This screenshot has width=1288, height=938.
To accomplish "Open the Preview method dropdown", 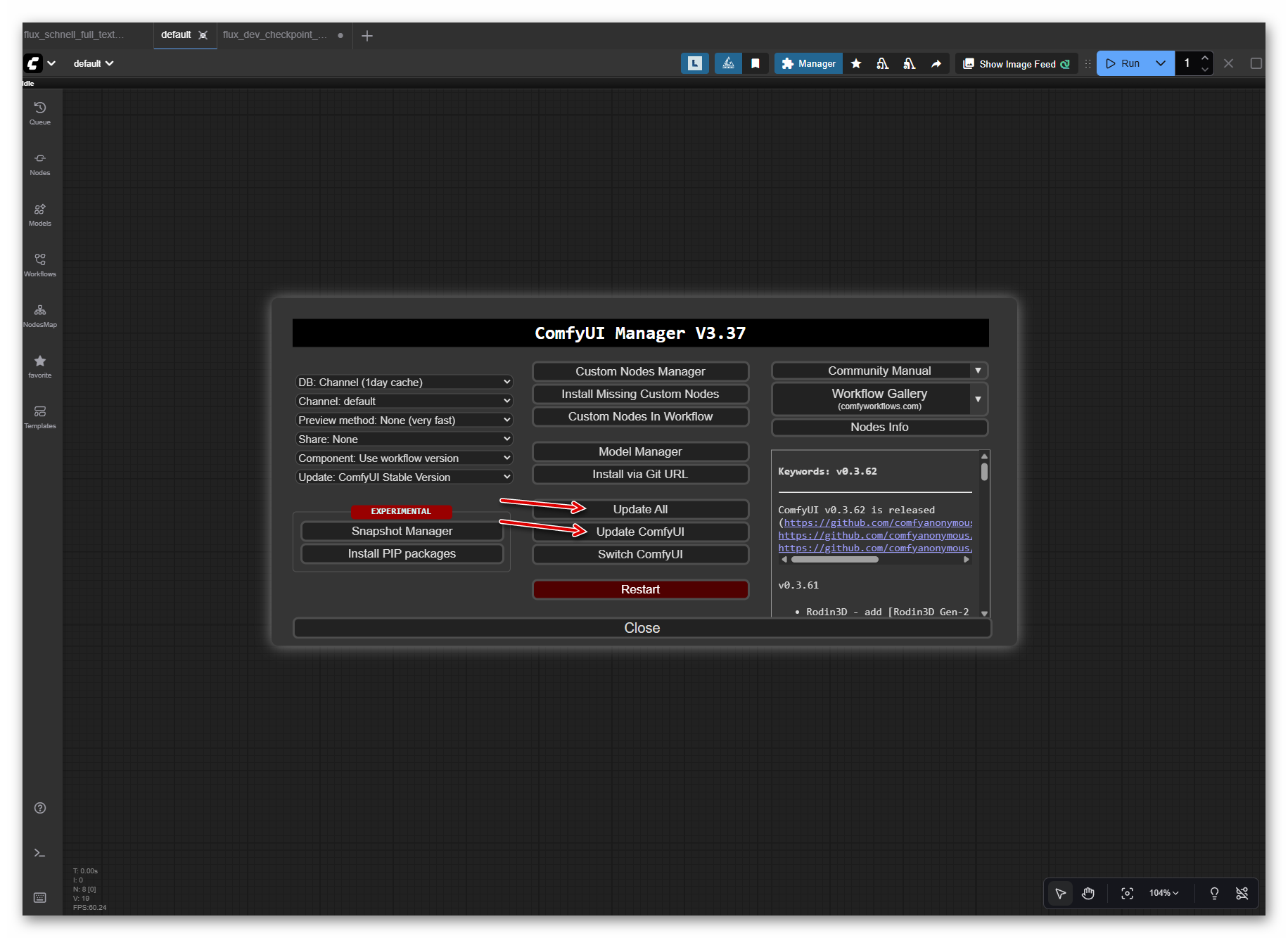I will click(x=404, y=420).
